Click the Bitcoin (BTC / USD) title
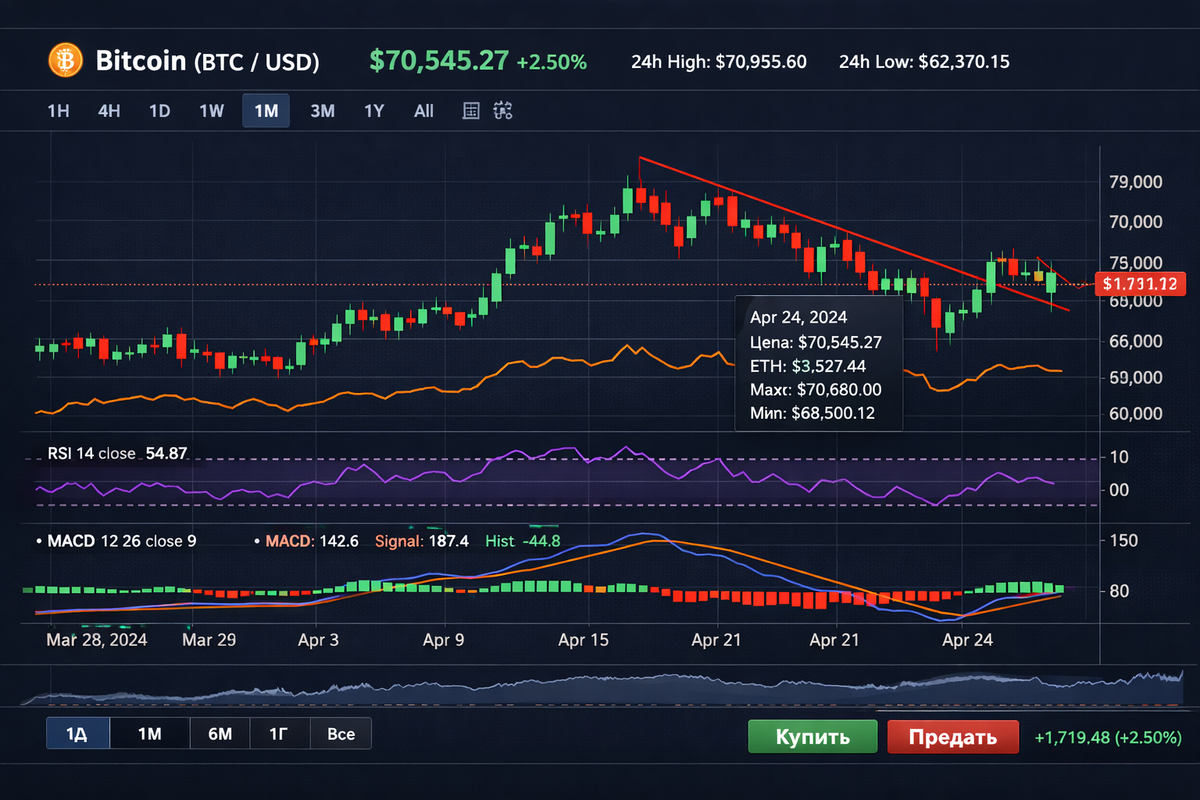The height and width of the screenshot is (800, 1200). click(207, 61)
